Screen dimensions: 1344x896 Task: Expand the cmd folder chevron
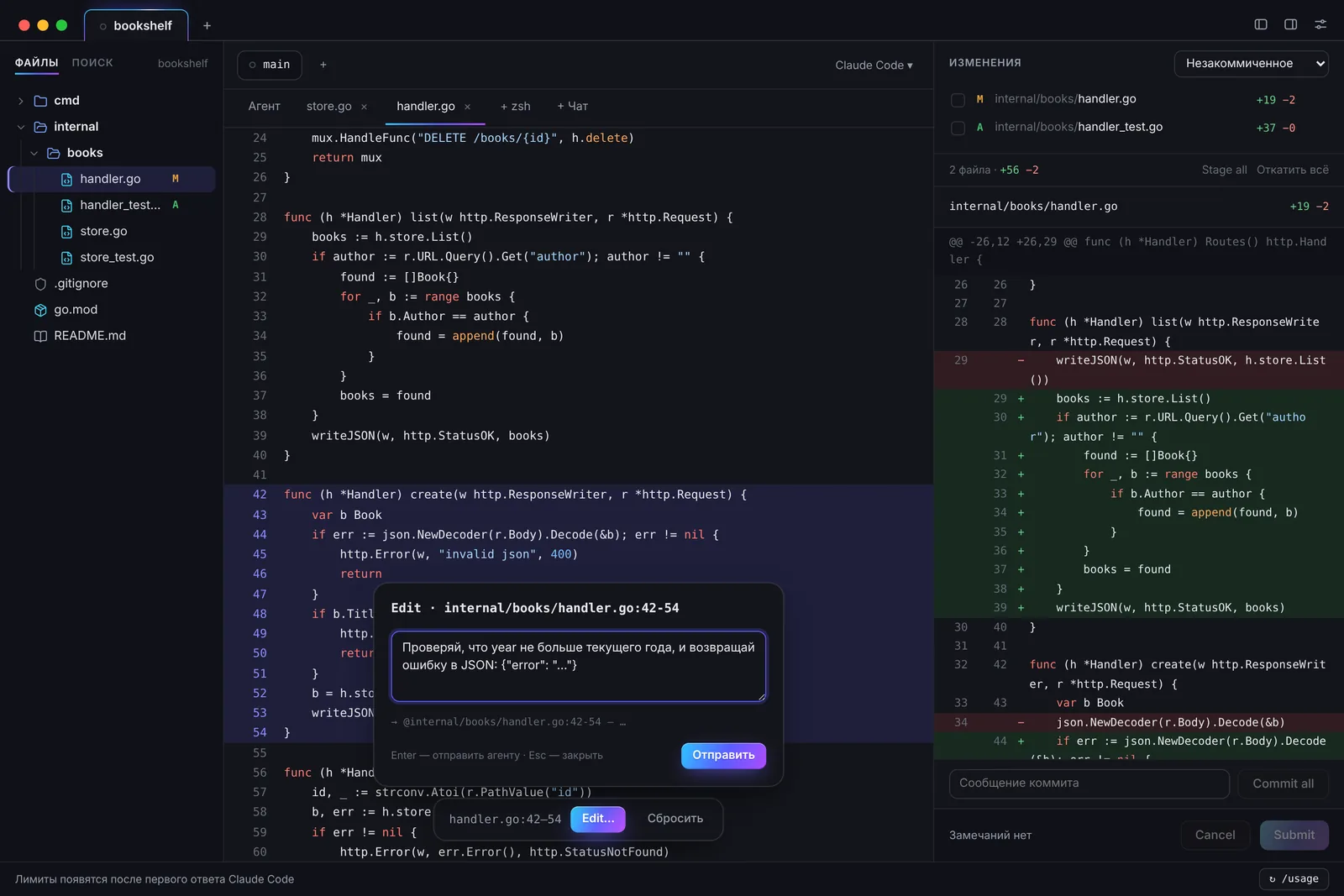pos(21,101)
